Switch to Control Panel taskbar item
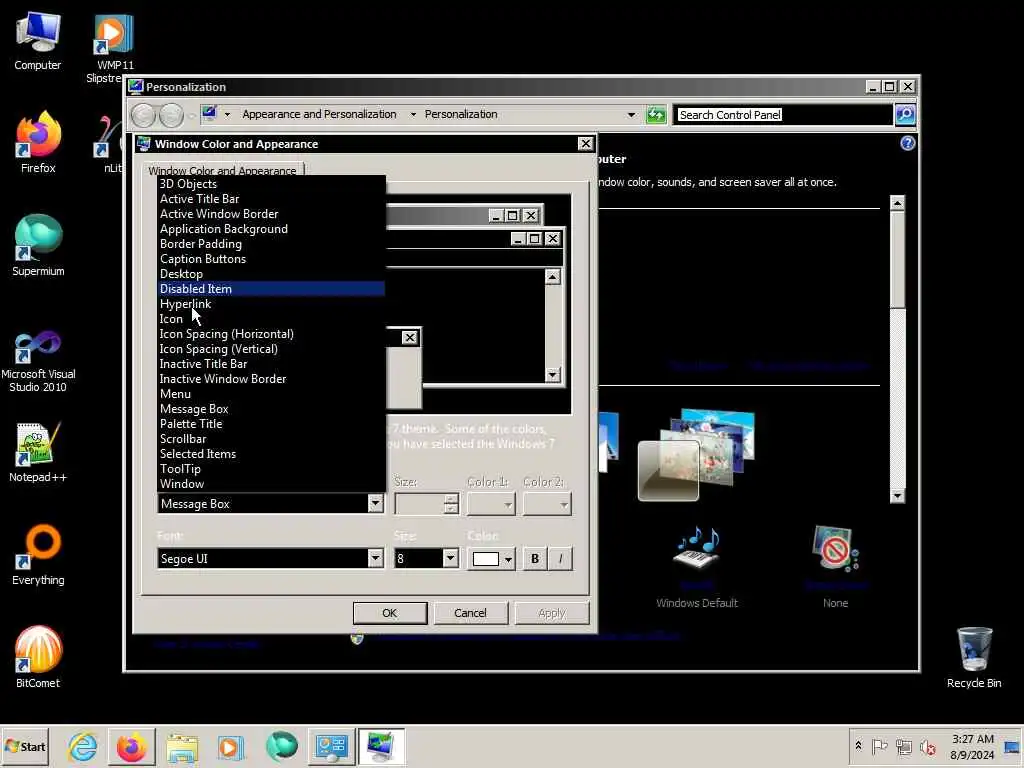 point(331,746)
